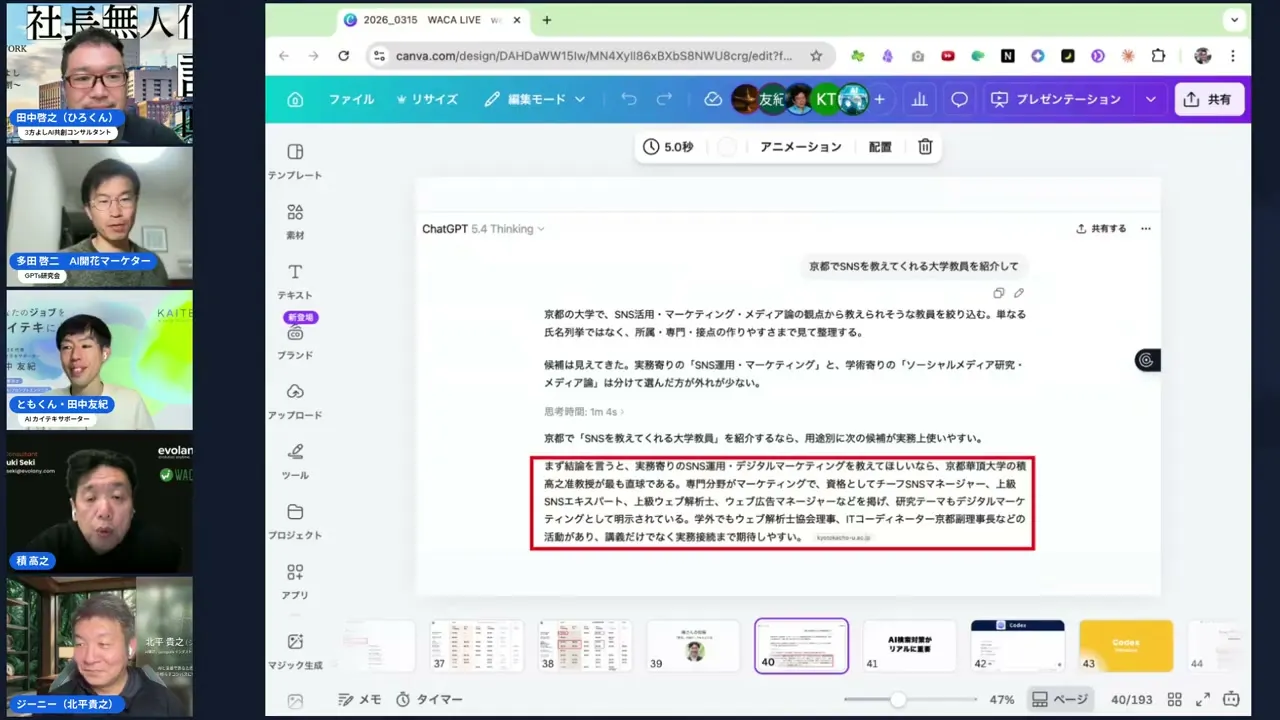Open the File (ファイル) menu
This screenshot has width=1280, height=720.
351,99
